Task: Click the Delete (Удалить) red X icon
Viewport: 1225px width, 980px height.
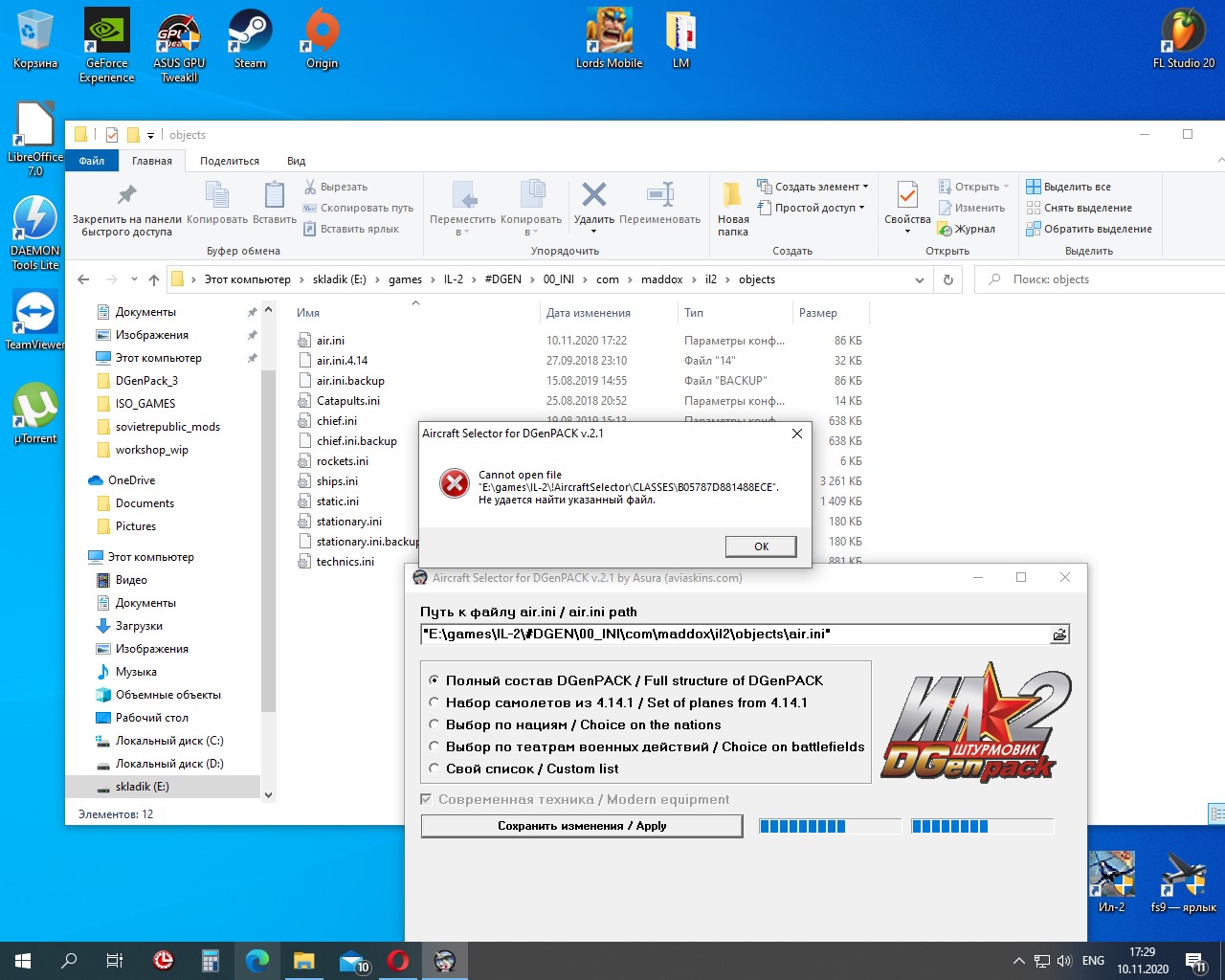Action: click(x=593, y=196)
